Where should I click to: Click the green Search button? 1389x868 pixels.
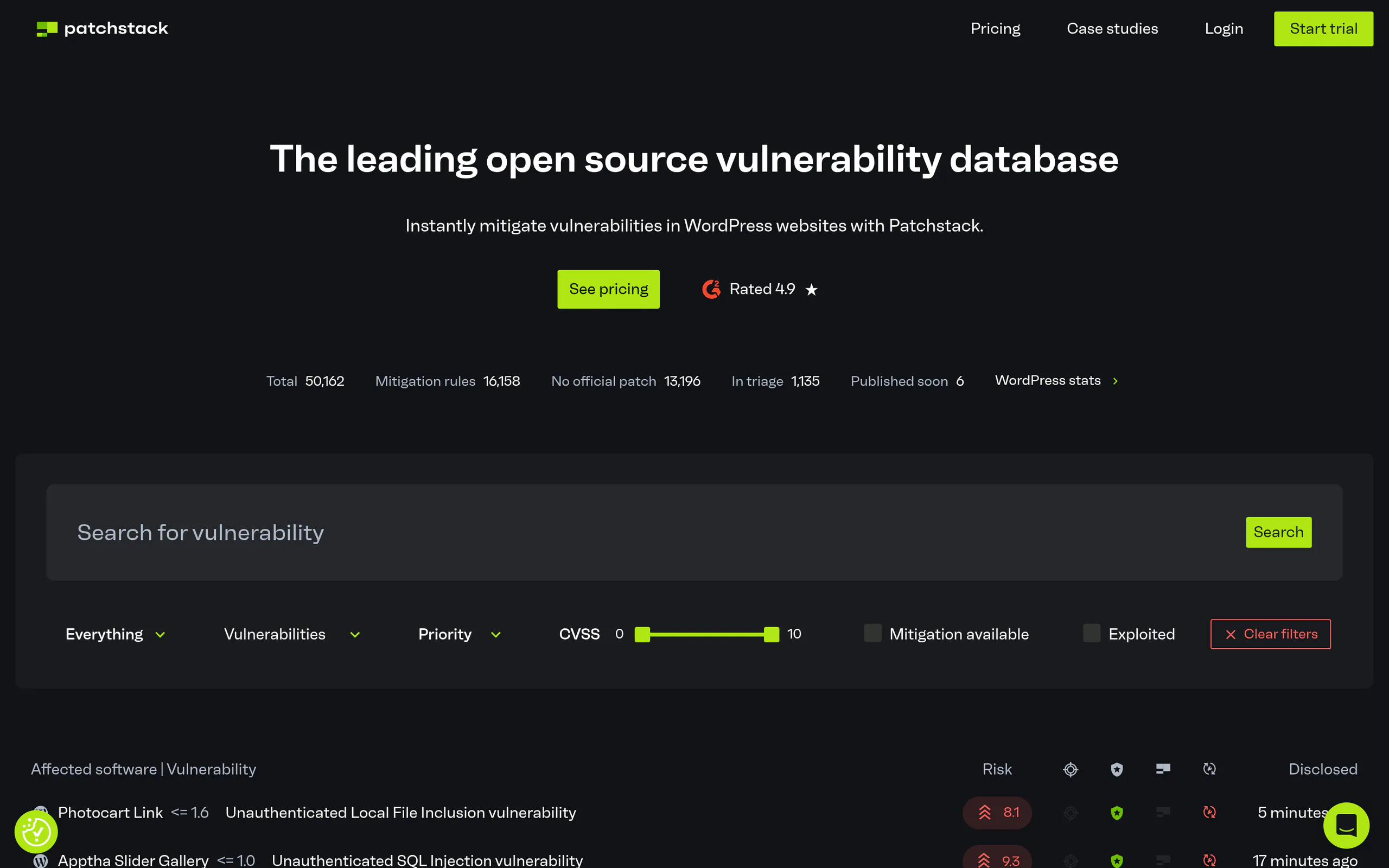click(x=1278, y=532)
